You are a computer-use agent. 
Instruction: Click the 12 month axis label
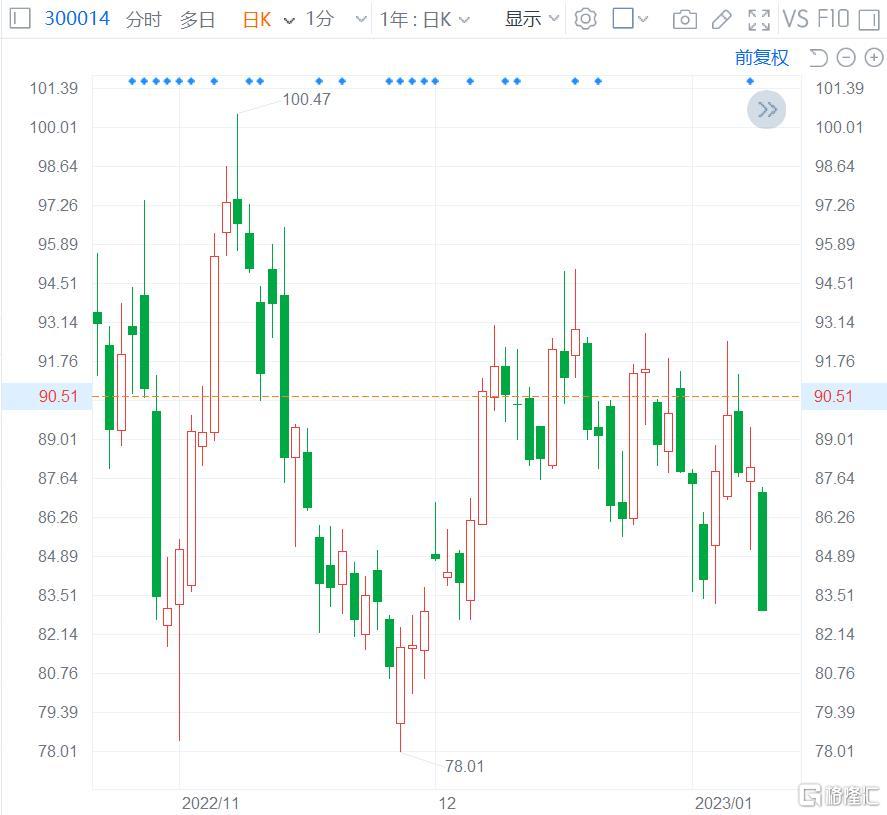(x=447, y=803)
